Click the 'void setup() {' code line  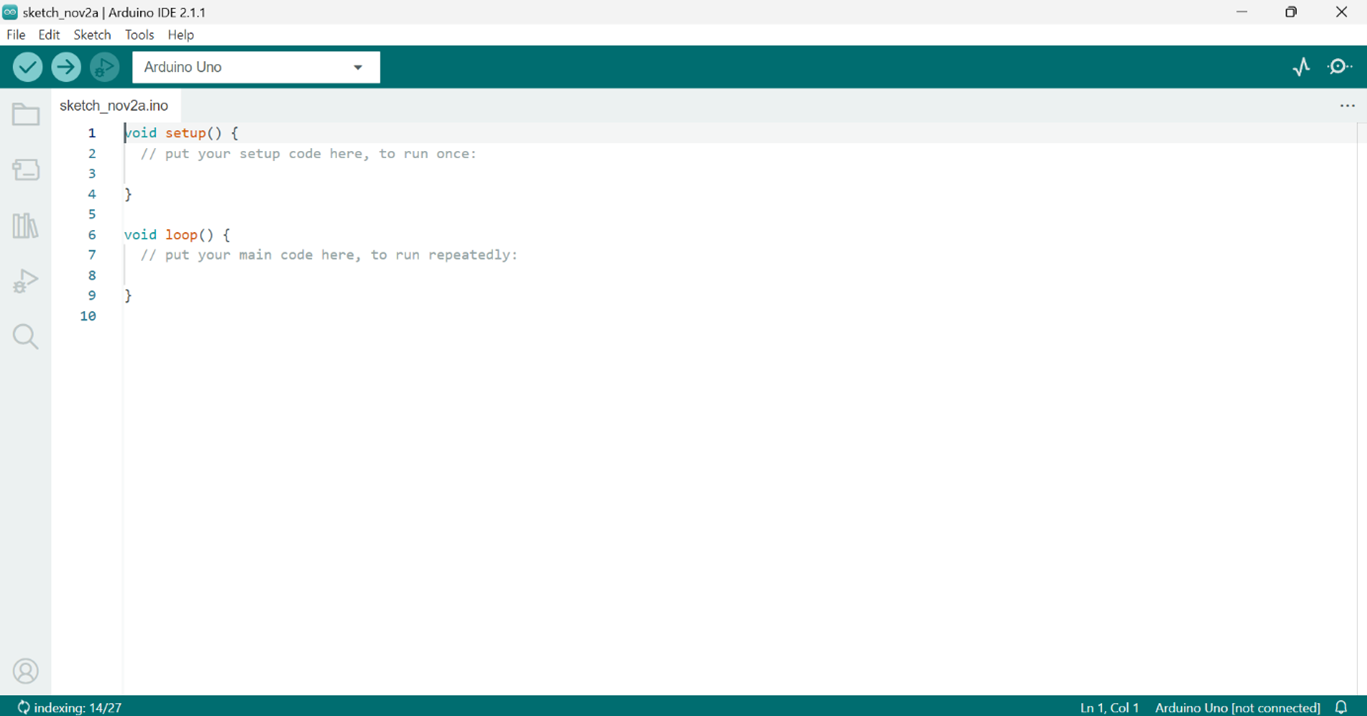[x=181, y=133]
